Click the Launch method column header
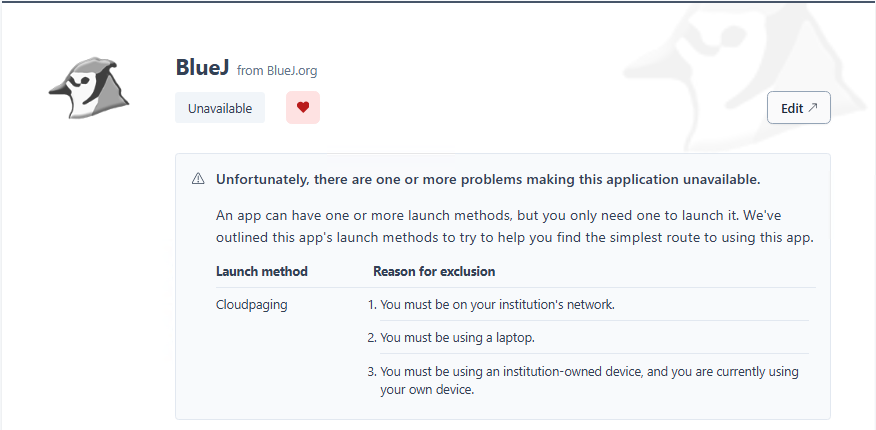 [262, 271]
